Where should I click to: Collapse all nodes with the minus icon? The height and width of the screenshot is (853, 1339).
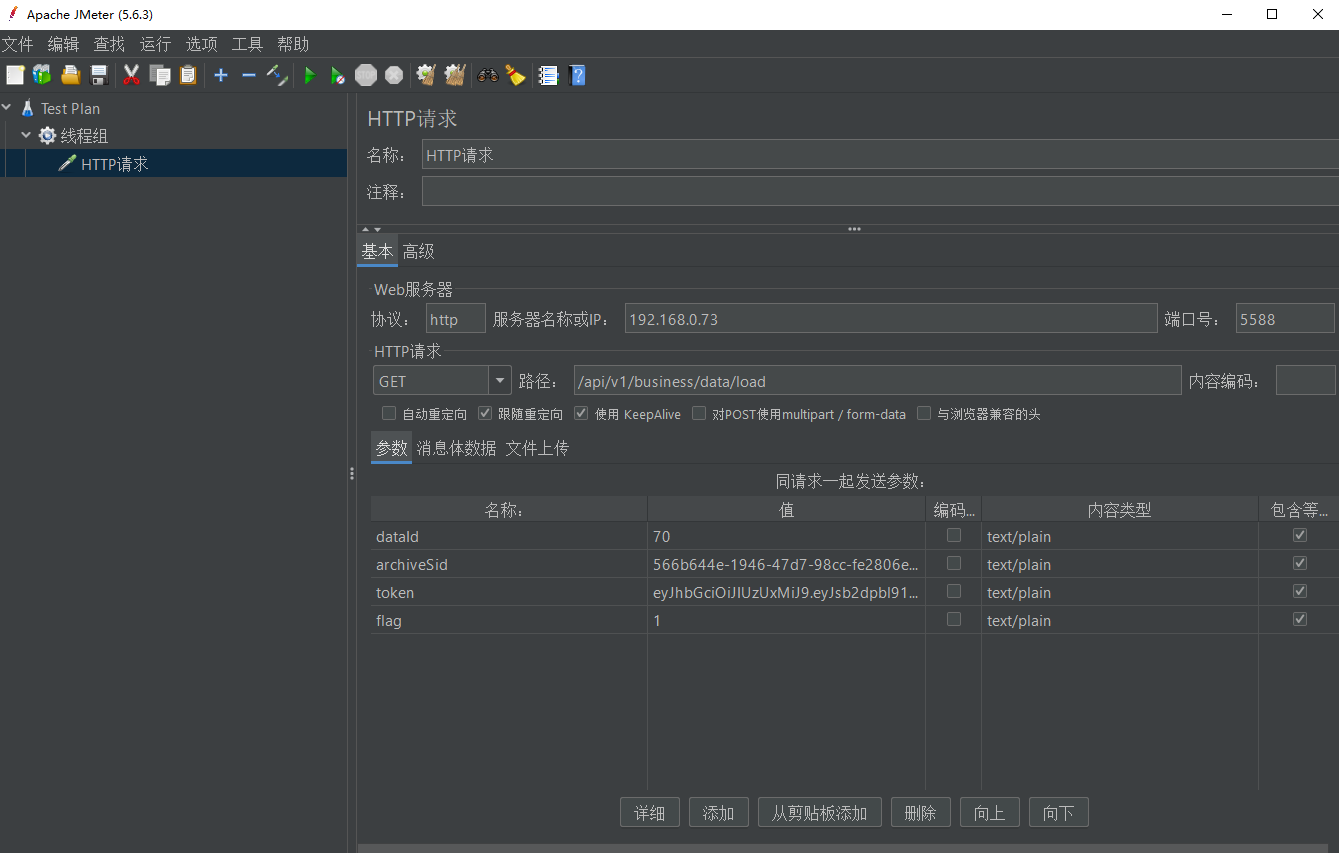click(x=249, y=75)
